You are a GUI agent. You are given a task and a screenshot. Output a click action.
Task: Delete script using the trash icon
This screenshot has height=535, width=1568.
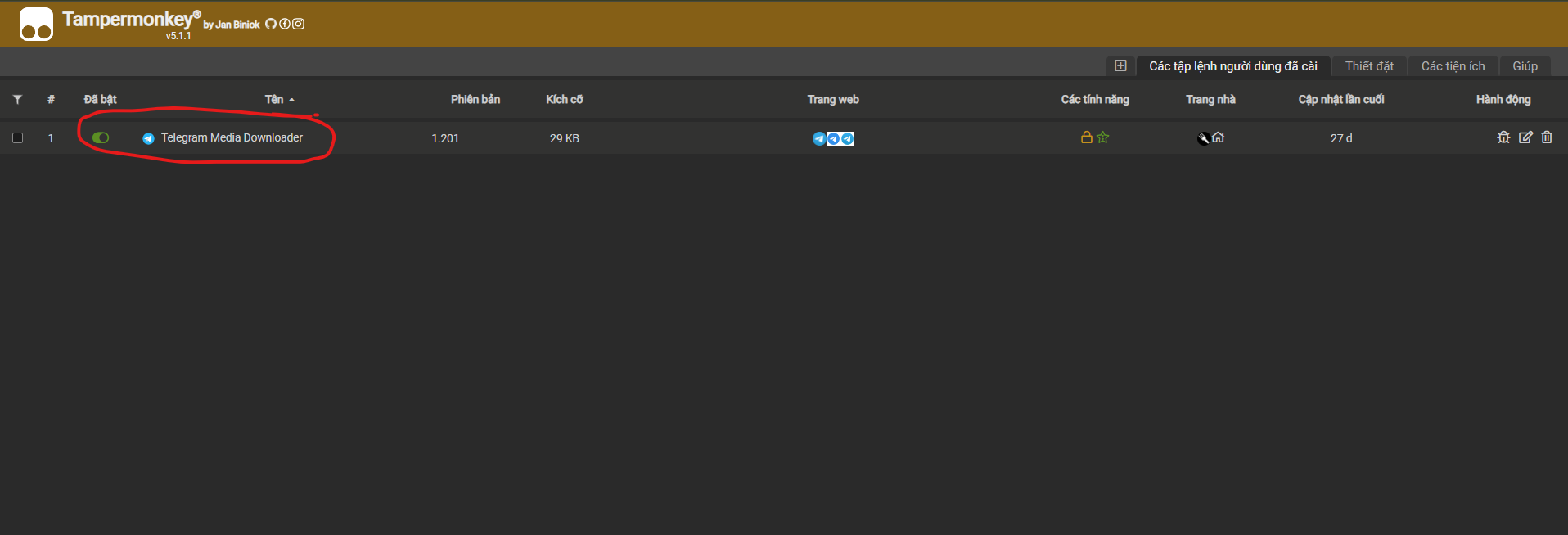coord(1547,137)
